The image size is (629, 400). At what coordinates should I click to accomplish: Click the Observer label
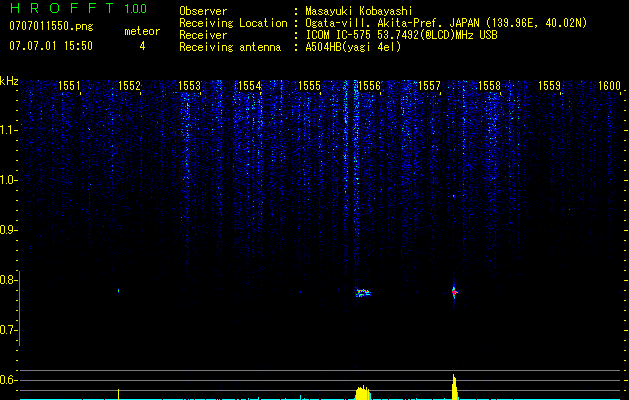click(203, 11)
